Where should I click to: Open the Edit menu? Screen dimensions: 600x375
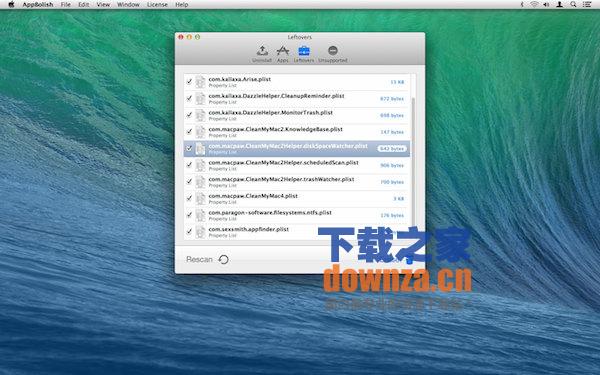click(83, 5)
